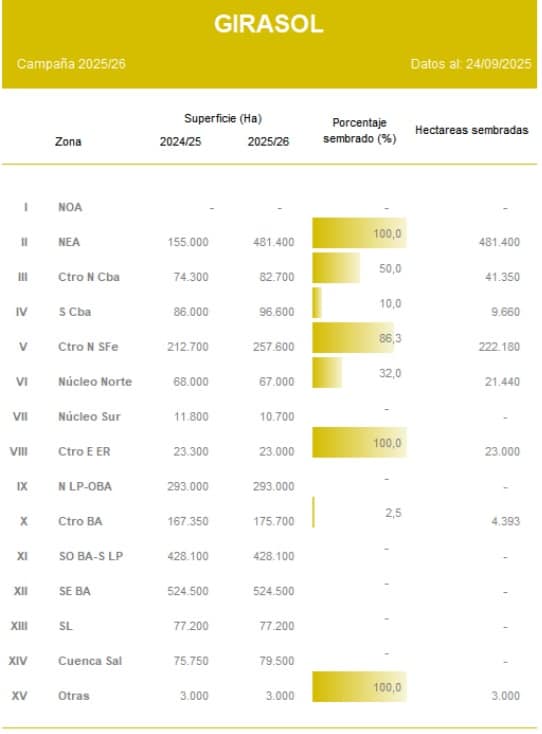Click the 2024/25 column header

coord(181,141)
